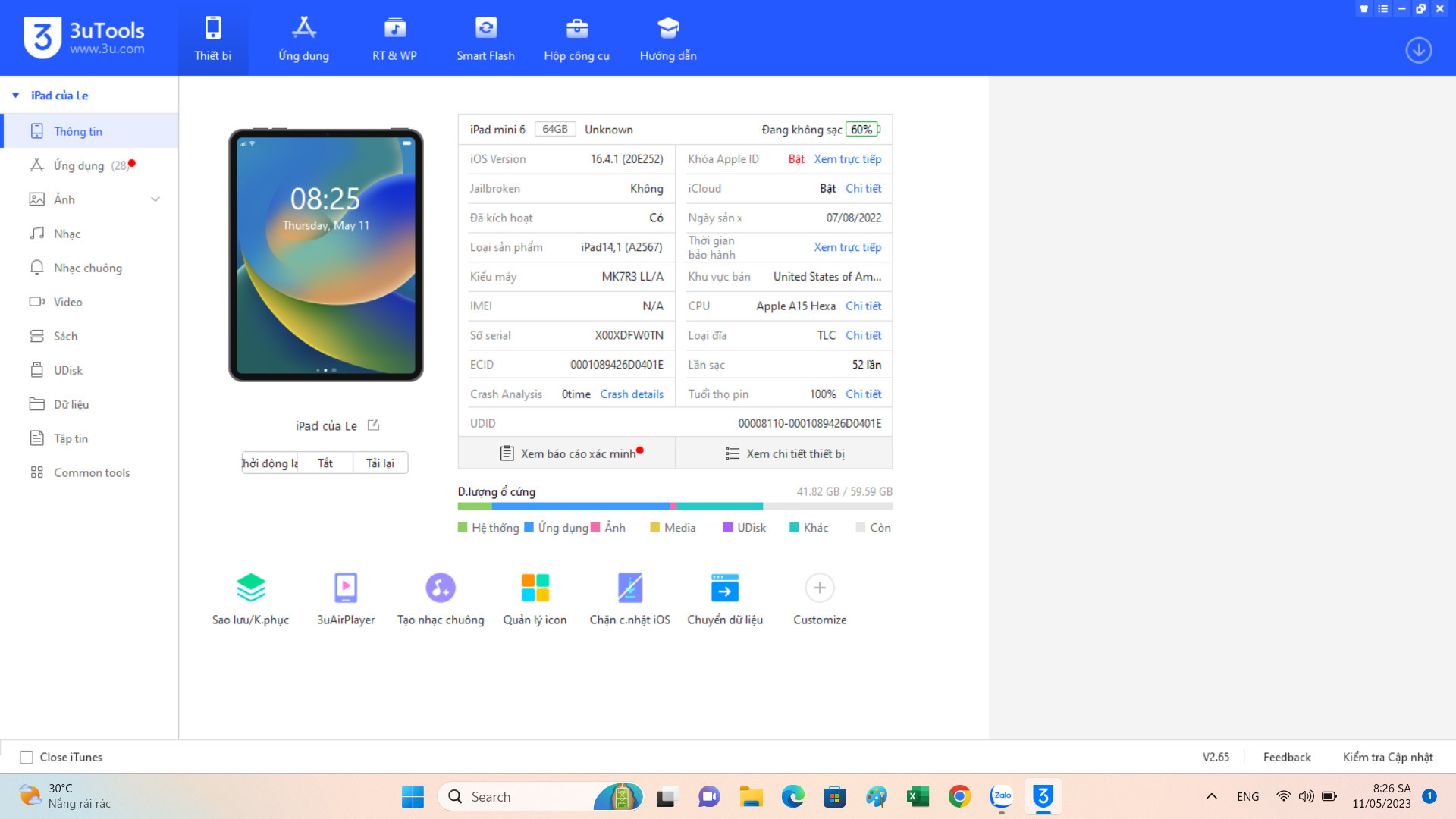
Task: Click the download manager arrow icon
Action: coord(1419,50)
